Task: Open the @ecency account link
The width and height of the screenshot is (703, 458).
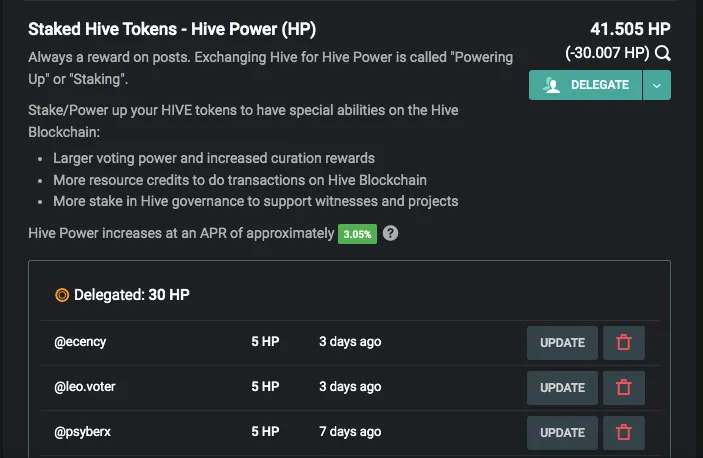Action: tap(80, 342)
